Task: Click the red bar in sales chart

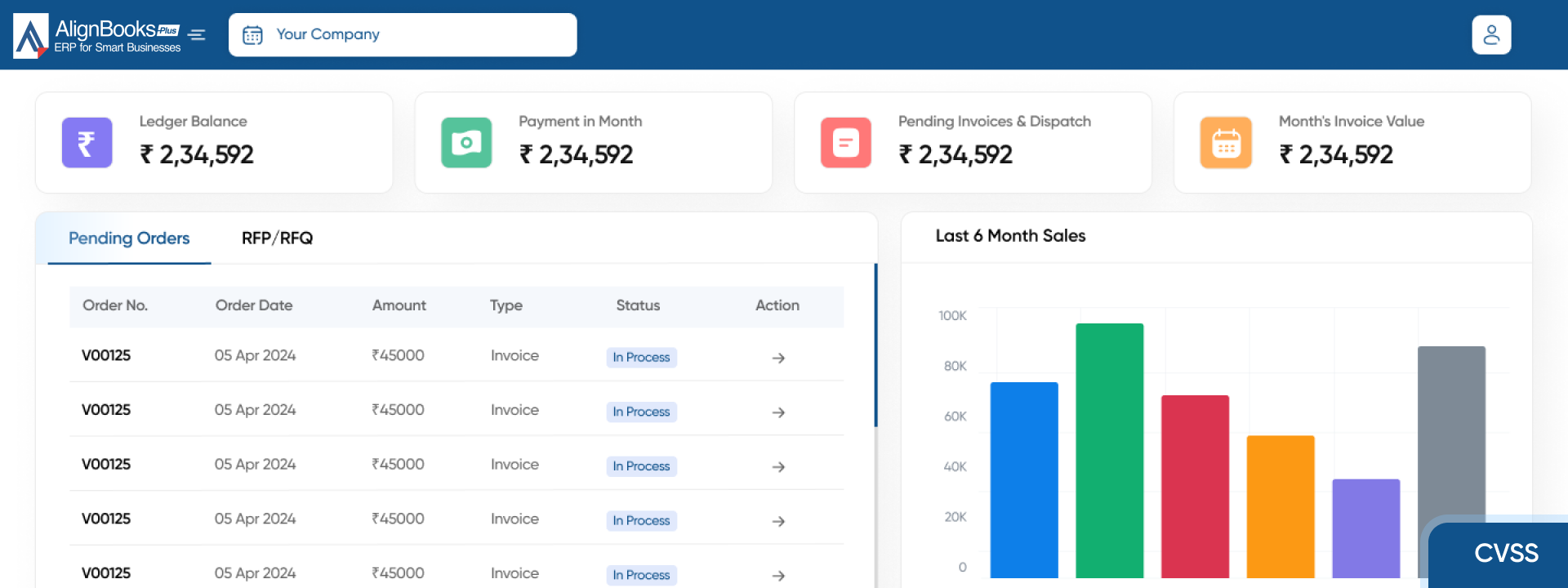Action: [1196, 487]
